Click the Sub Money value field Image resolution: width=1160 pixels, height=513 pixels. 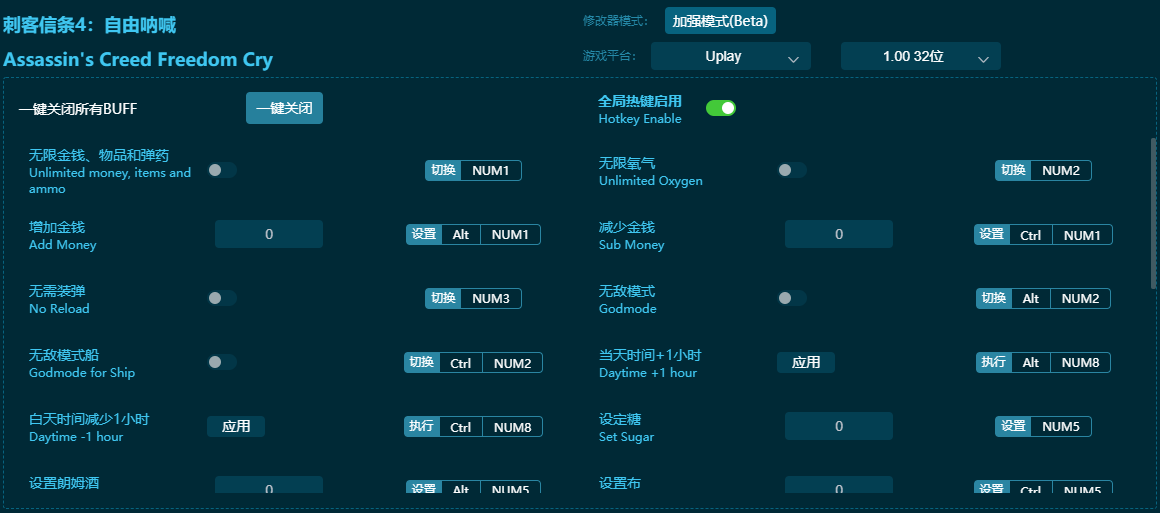click(x=839, y=234)
